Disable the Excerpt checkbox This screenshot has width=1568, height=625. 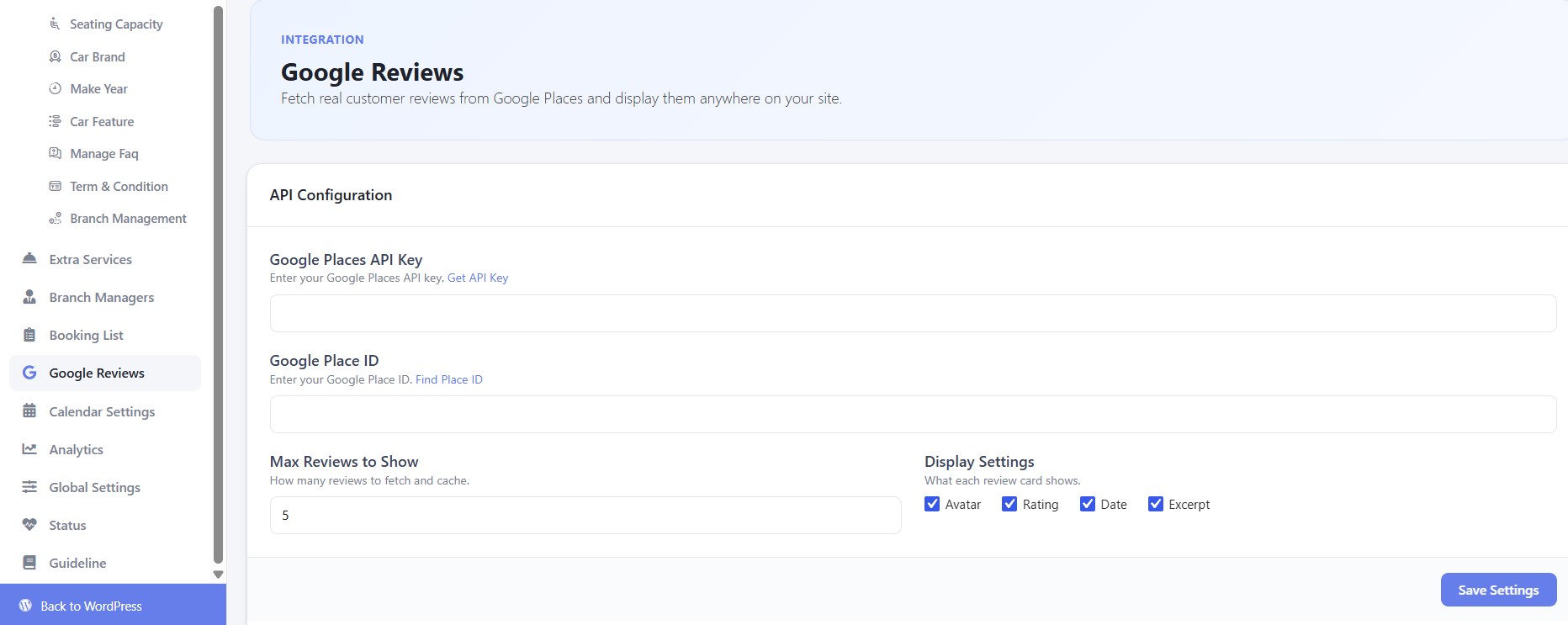[x=1156, y=504]
